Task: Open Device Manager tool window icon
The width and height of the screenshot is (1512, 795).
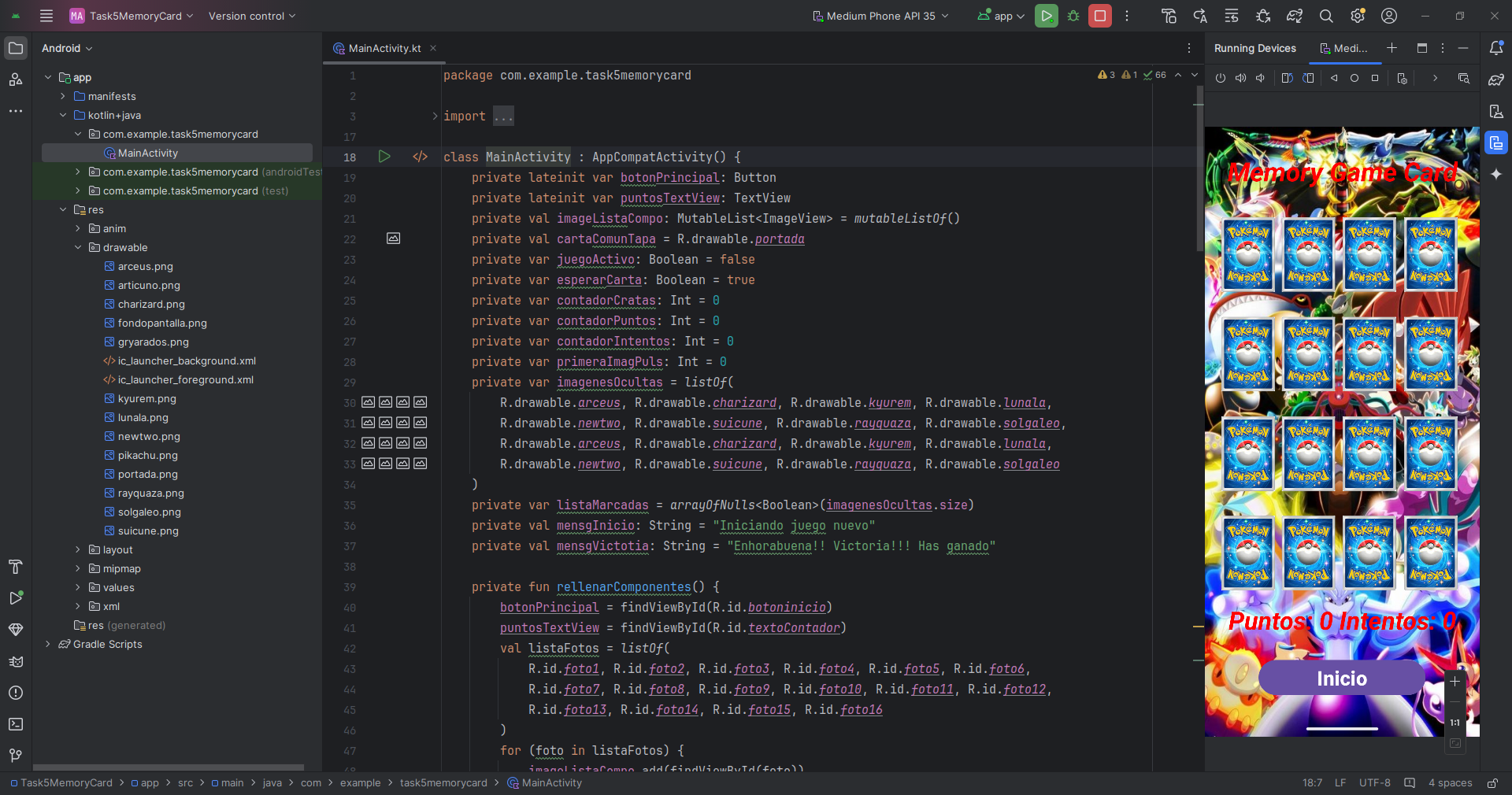Action: tap(1496, 111)
